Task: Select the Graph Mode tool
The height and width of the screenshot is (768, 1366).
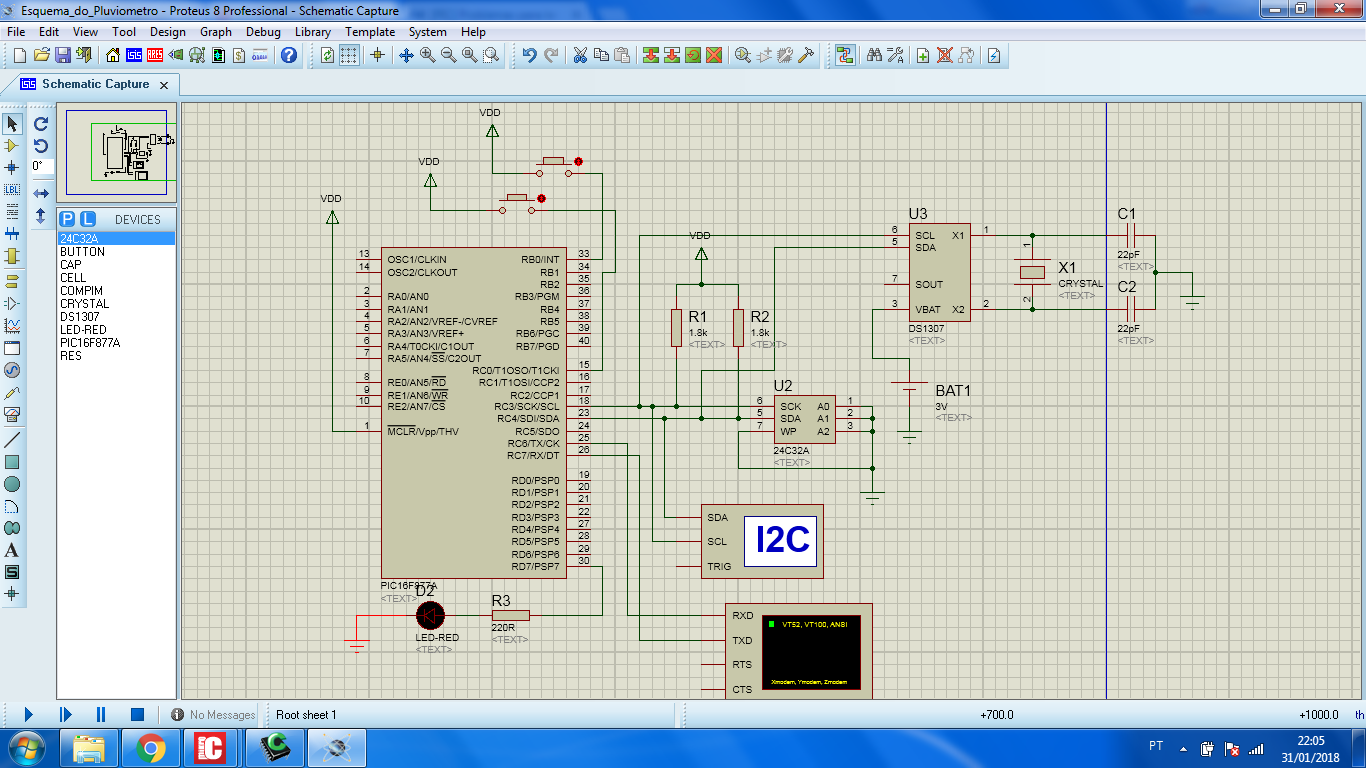Action: [x=12, y=326]
